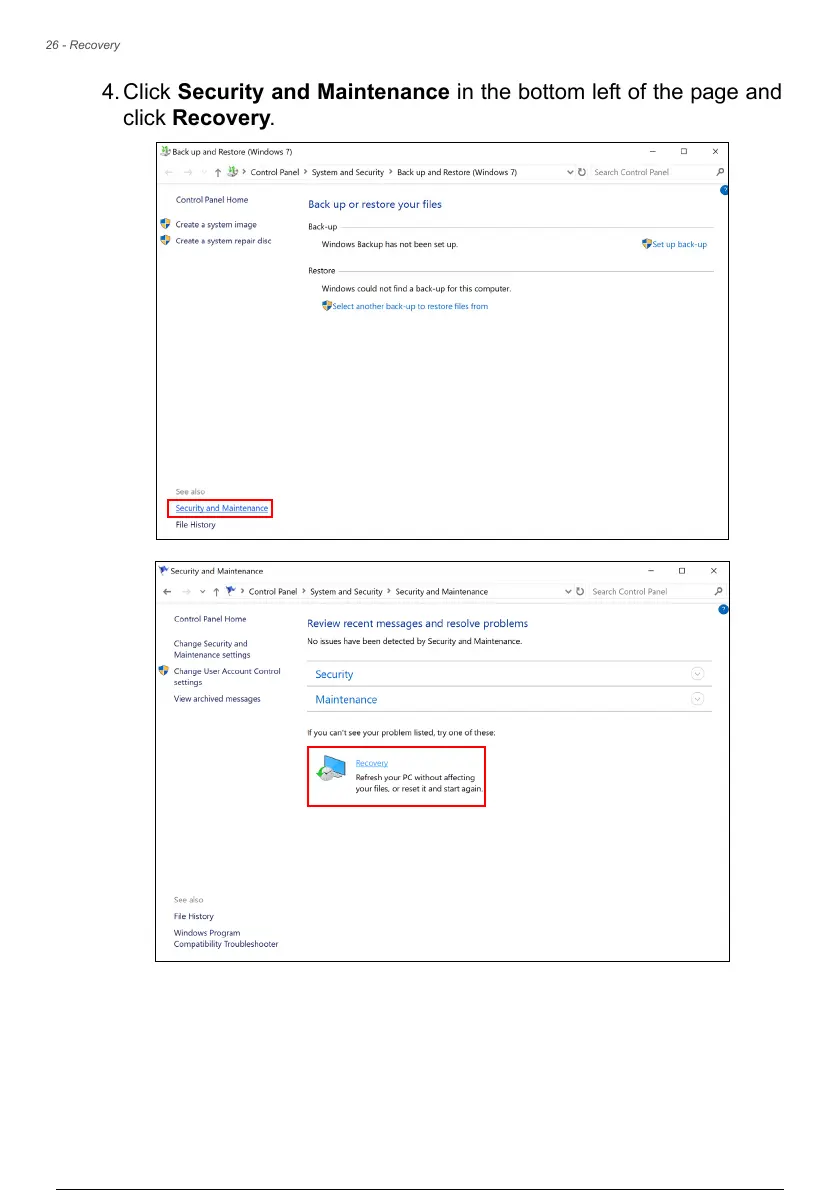Image resolution: width=840 pixels, height=1190 pixels.
Task: Click back arrow in Security and Maintenance window
Action: [x=168, y=592]
